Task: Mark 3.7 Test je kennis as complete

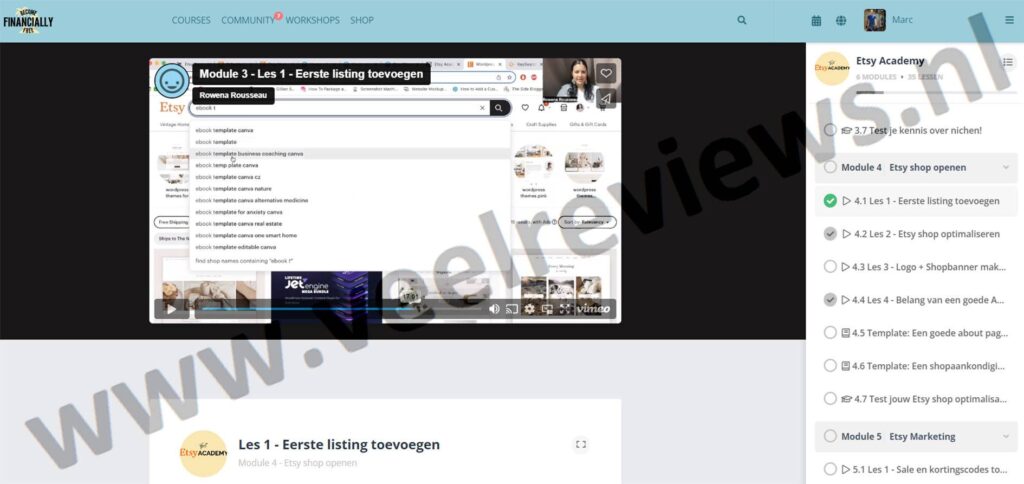Action: coord(830,130)
